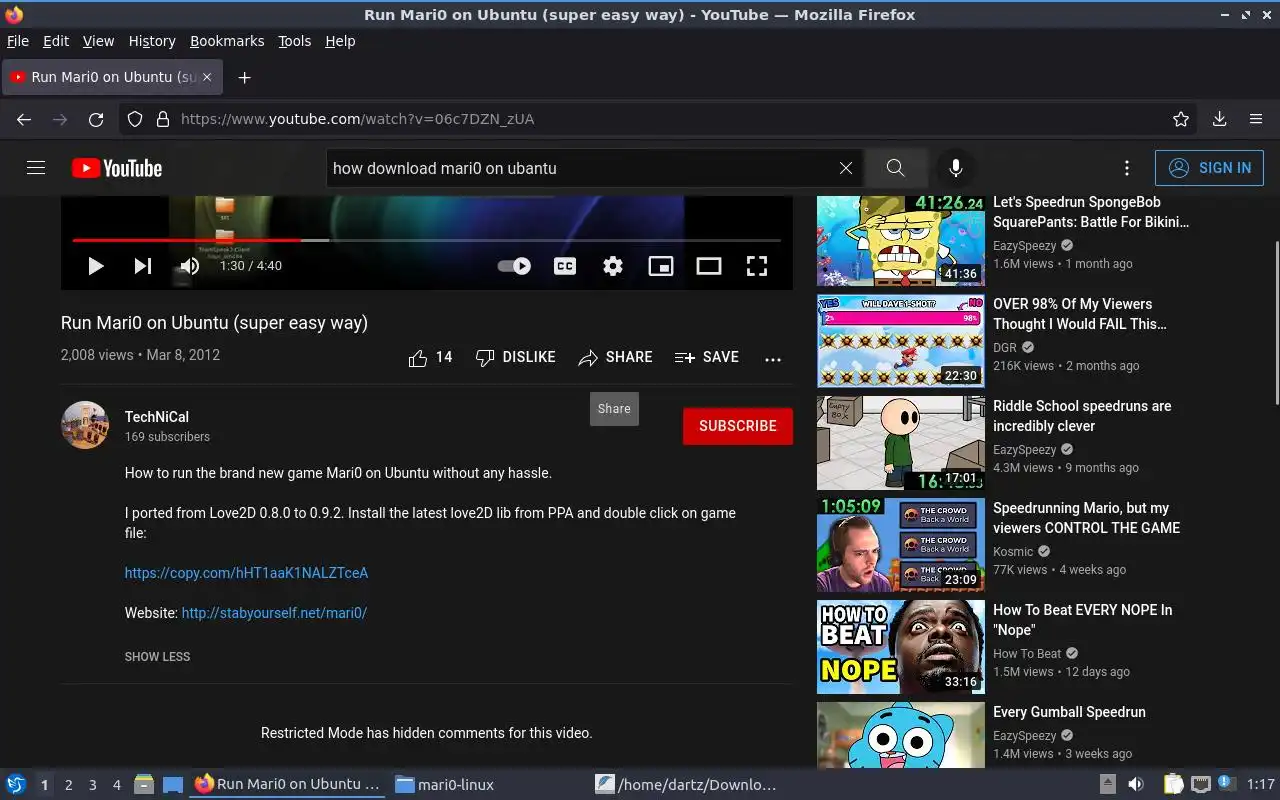This screenshot has width=1280, height=800.
Task: Close the Run Mari0 tab
Action: (207, 77)
